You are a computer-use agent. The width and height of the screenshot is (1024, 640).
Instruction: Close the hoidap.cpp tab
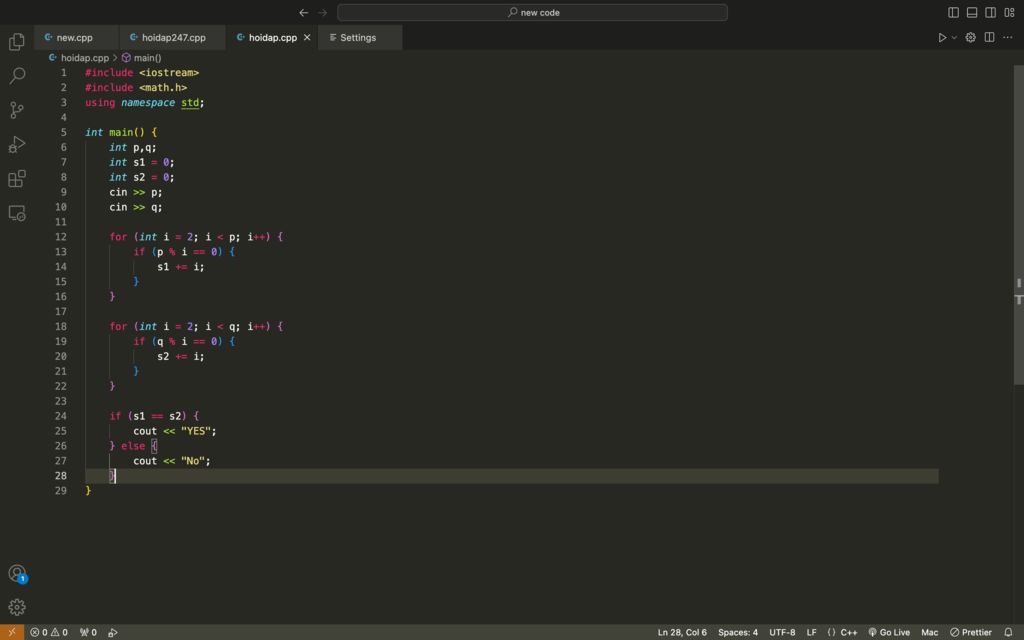click(307, 38)
